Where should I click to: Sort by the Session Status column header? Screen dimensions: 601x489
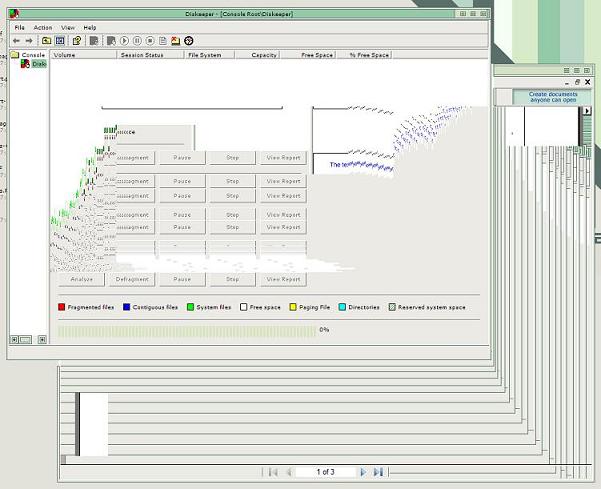point(149,55)
